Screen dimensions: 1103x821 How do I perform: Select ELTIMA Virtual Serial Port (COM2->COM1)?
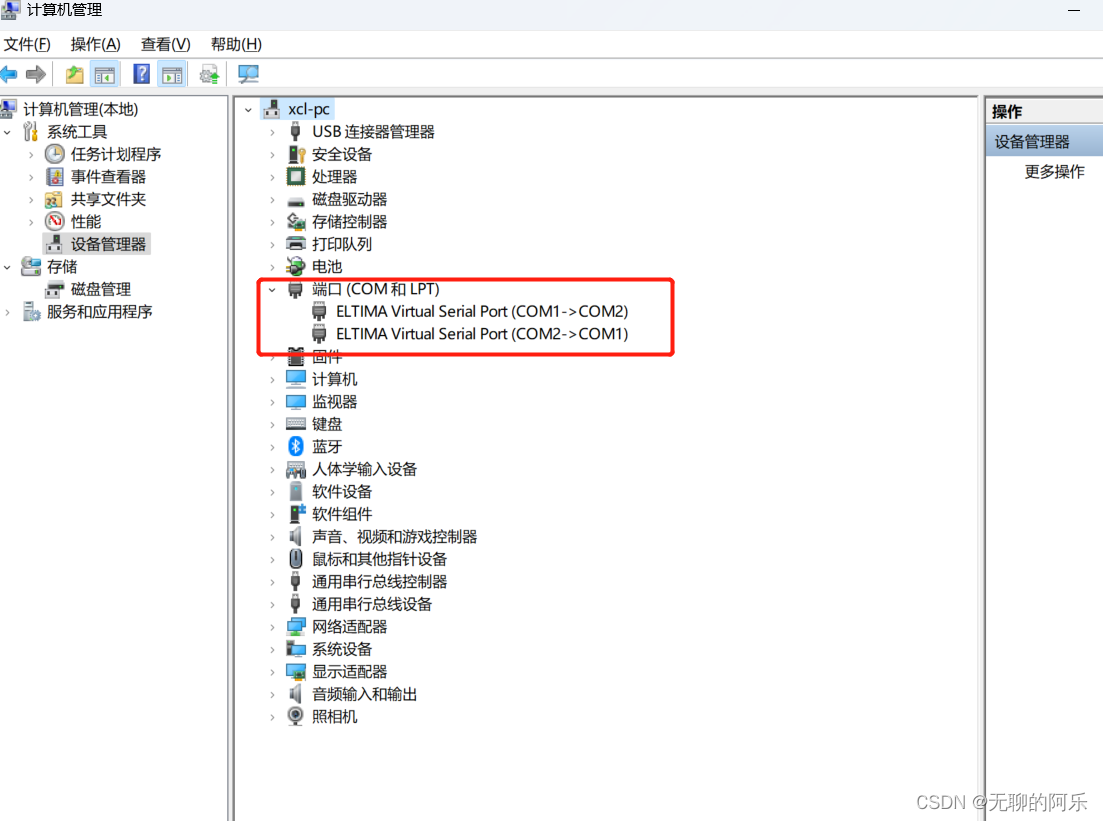(x=482, y=333)
